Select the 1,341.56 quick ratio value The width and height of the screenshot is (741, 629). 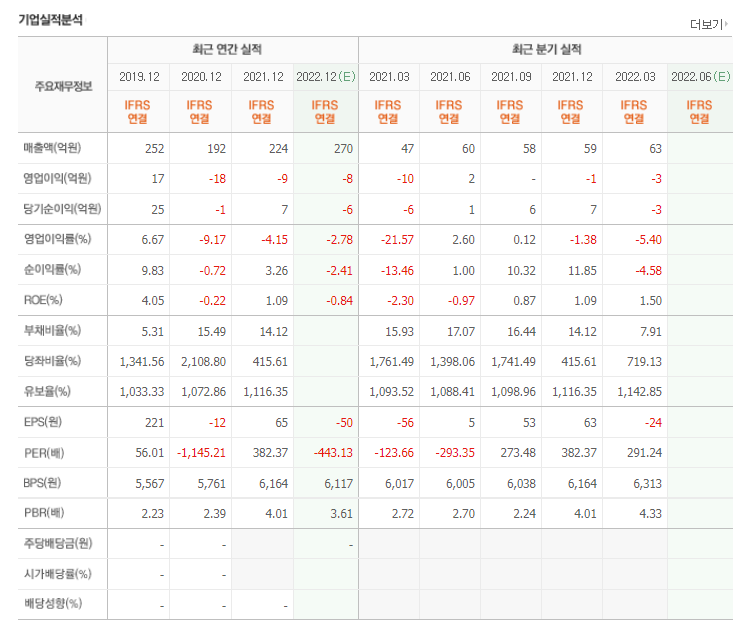point(142,362)
